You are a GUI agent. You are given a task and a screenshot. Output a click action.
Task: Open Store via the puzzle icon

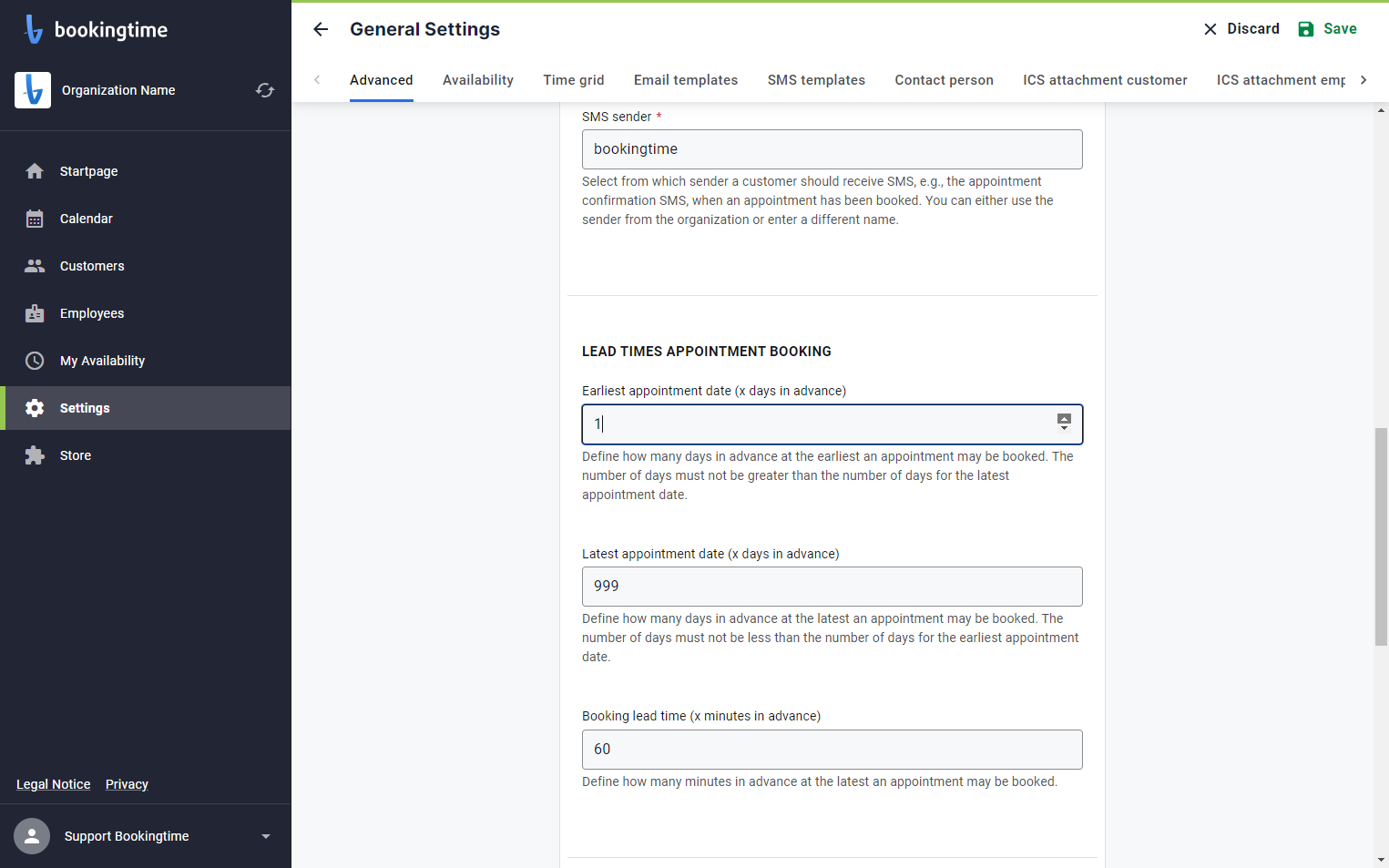pyautogui.click(x=35, y=455)
